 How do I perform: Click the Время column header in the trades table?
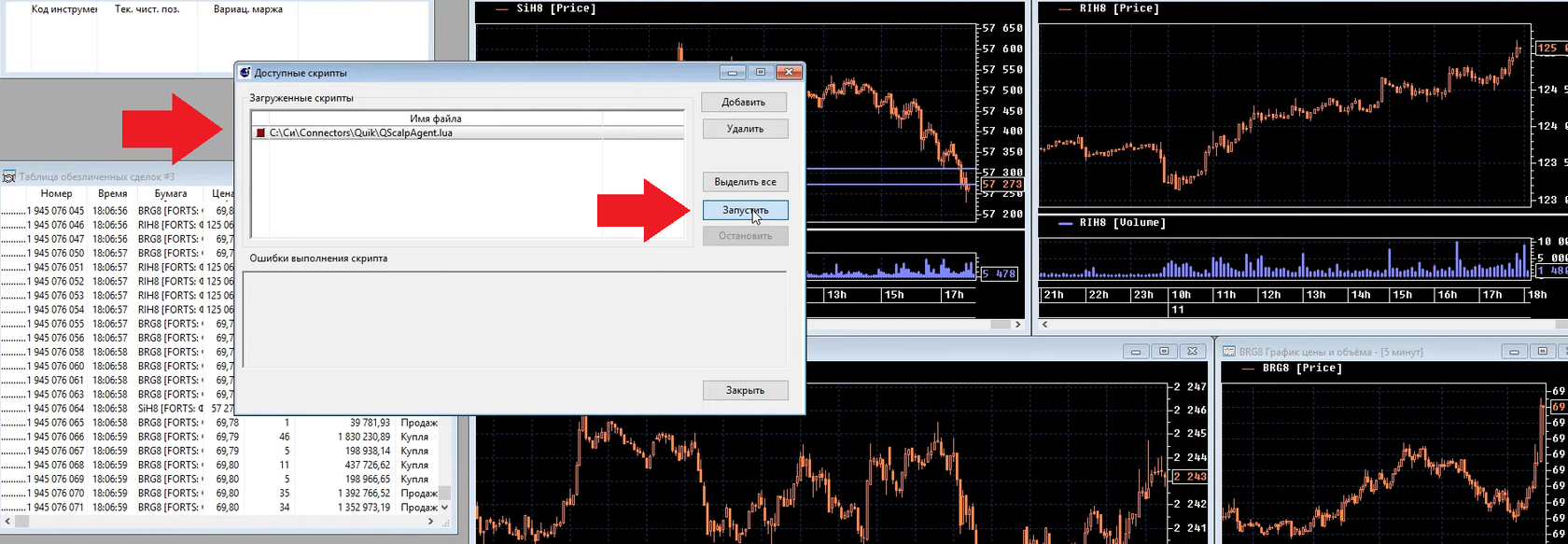pyautogui.click(x=112, y=193)
